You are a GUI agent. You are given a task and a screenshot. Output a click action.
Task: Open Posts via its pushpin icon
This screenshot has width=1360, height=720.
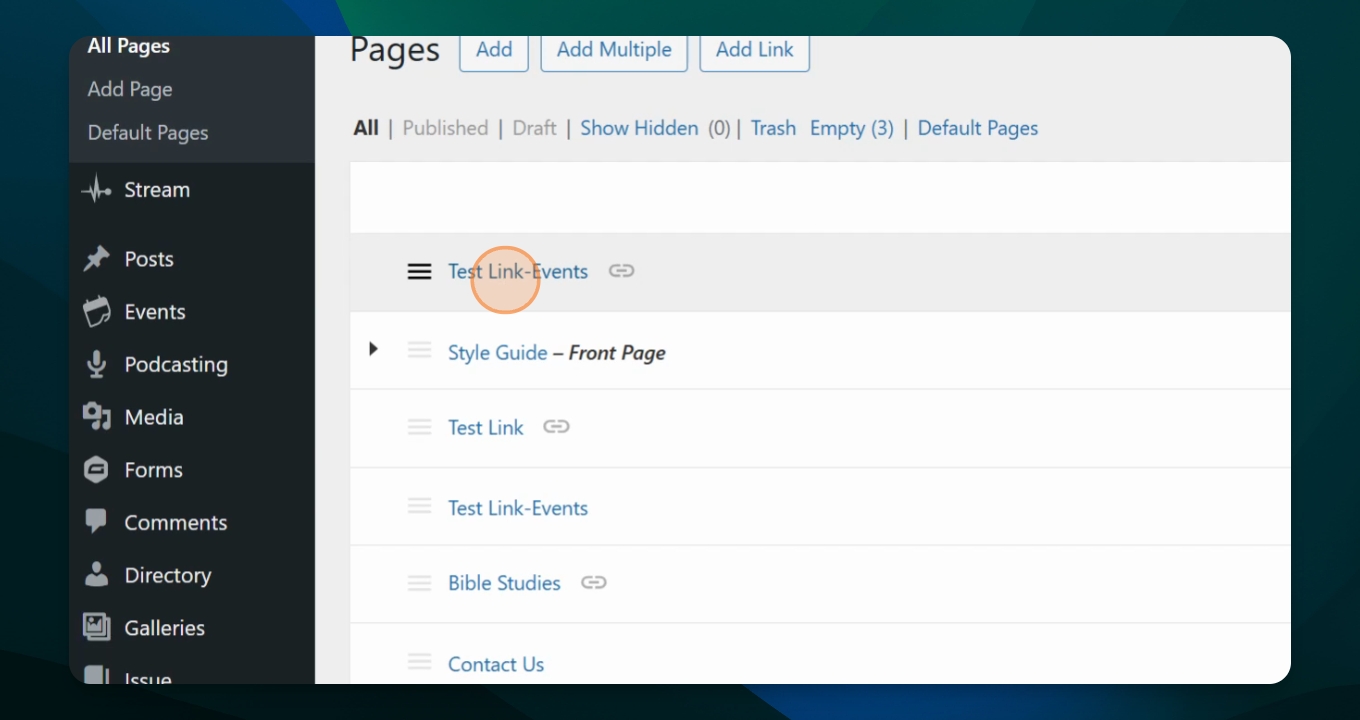click(x=96, y=259)
